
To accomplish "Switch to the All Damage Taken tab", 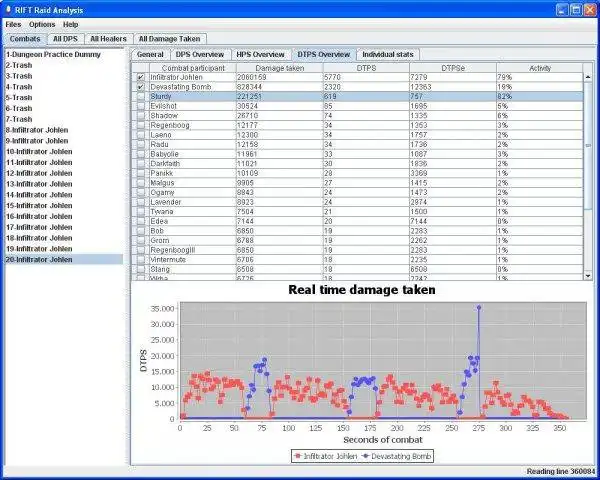I will 170,39.
